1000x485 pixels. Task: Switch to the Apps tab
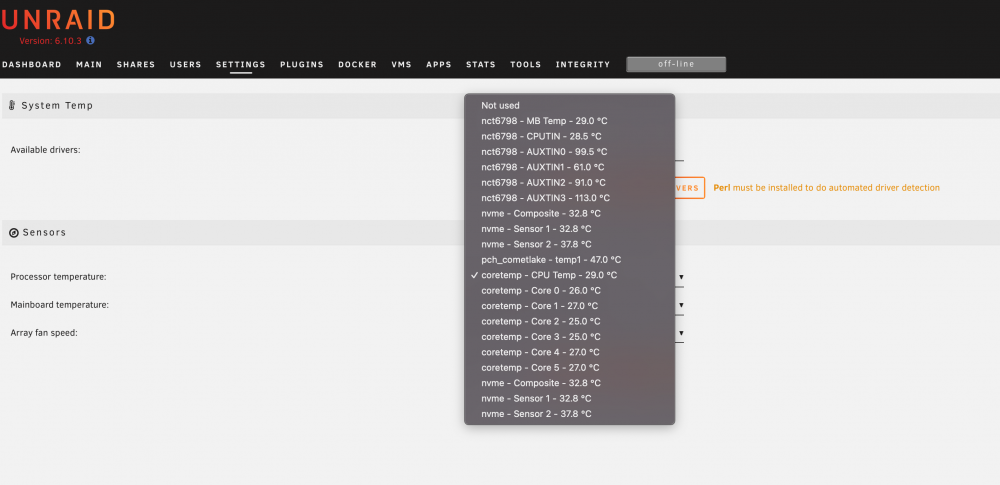coord(439,64)
